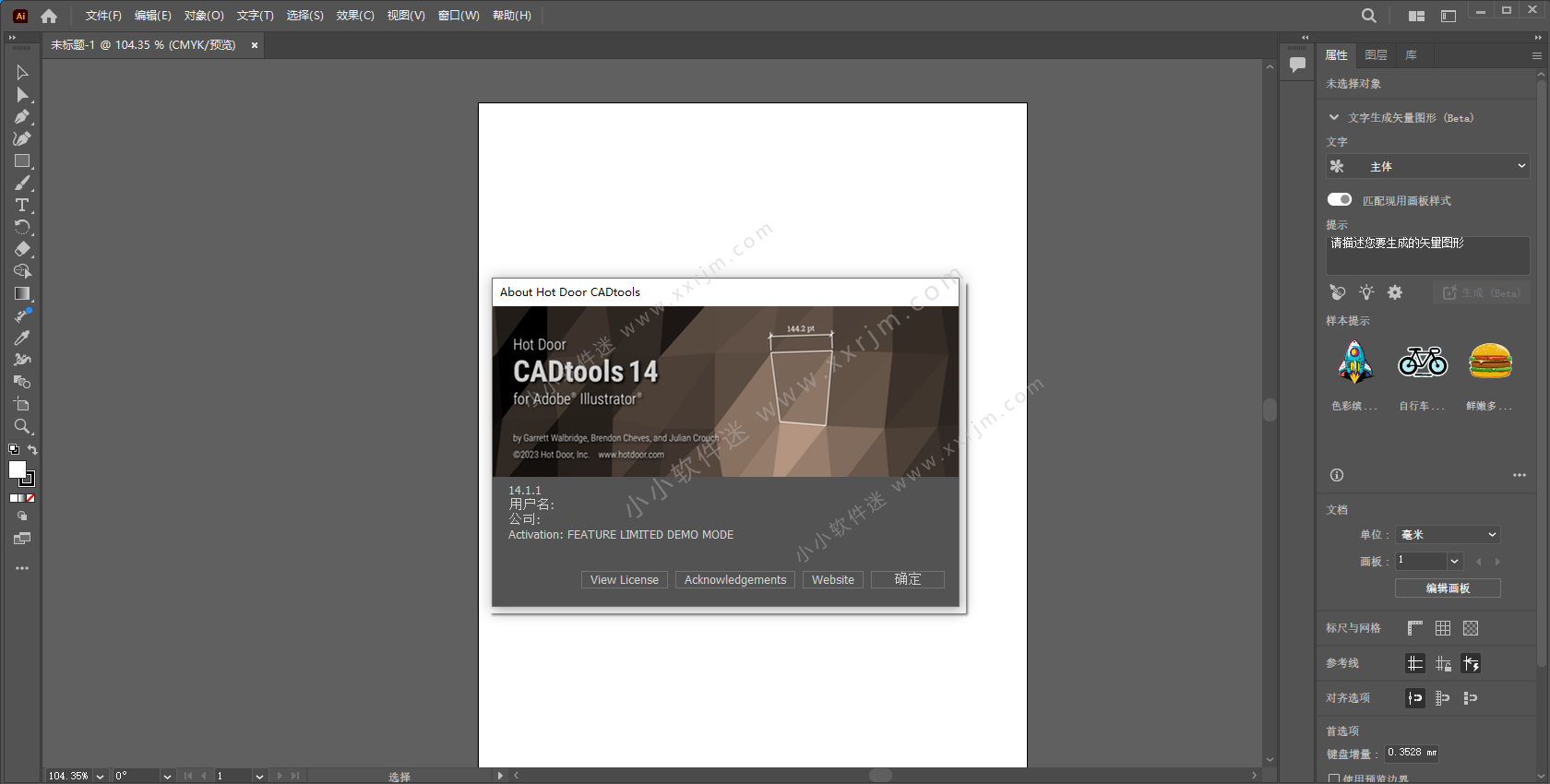Click the View License button
The image size is (1550, 784).
[625, 580]
